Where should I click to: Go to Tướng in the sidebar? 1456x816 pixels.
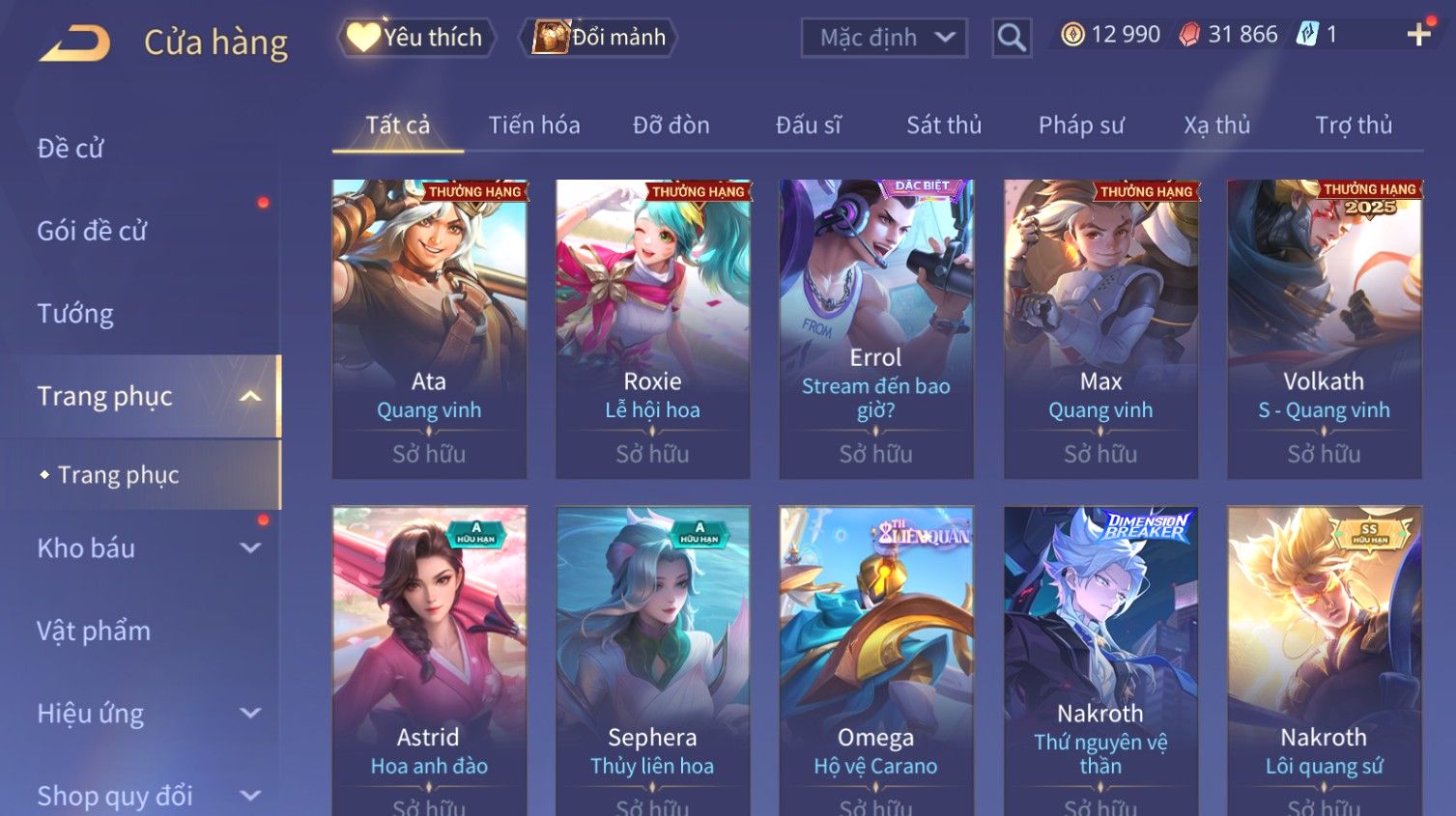click(75, 314)
